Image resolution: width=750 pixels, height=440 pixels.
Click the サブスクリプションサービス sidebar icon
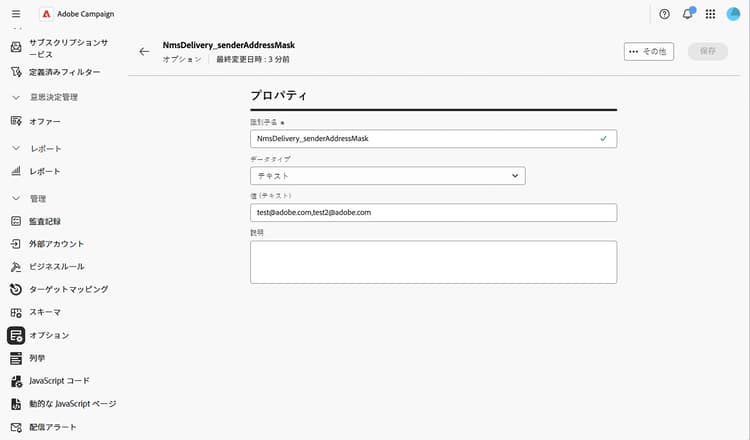pyautogui.click(x=16, y=47)
